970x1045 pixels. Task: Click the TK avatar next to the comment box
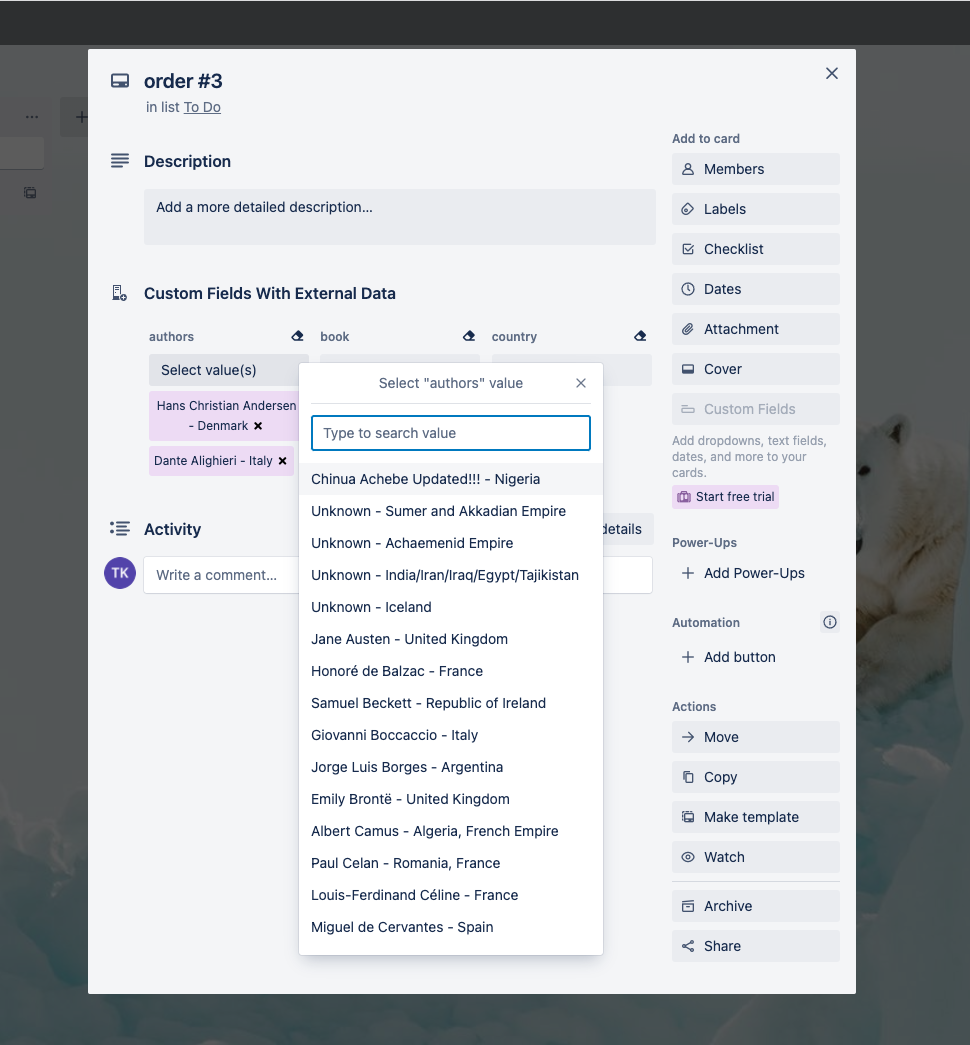(x=119, y=574)
